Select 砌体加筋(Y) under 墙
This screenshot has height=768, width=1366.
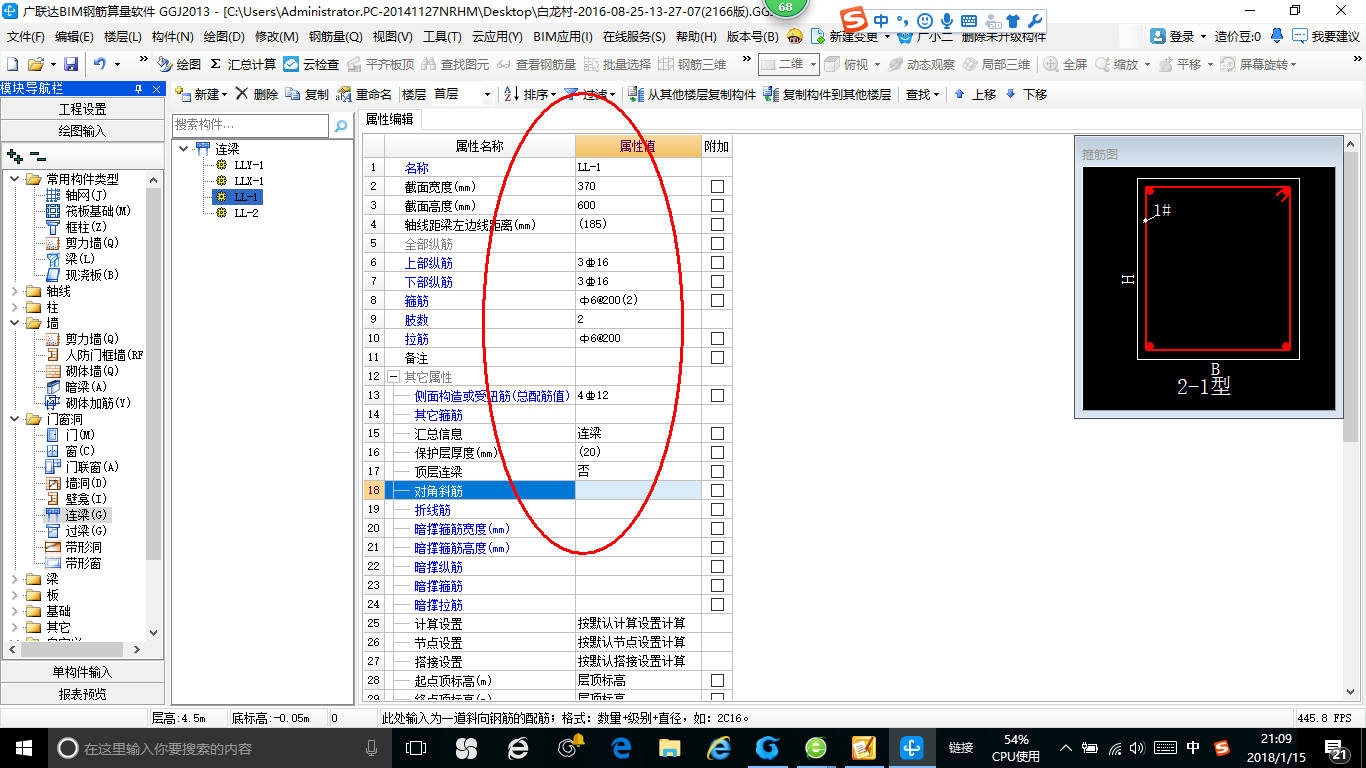click(98, 403)
